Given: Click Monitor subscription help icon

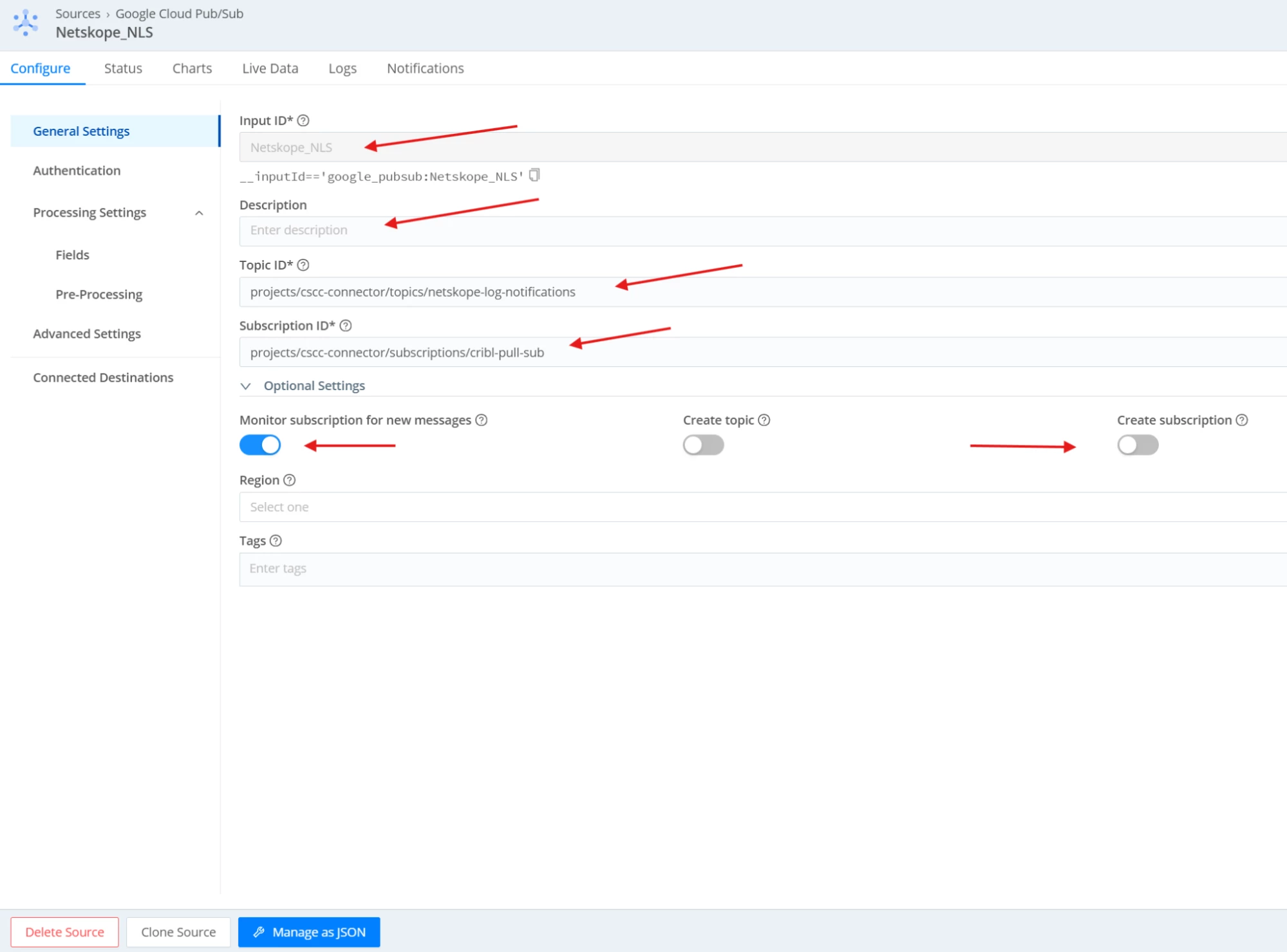Looking at the screenshot, I should (482, 420).
